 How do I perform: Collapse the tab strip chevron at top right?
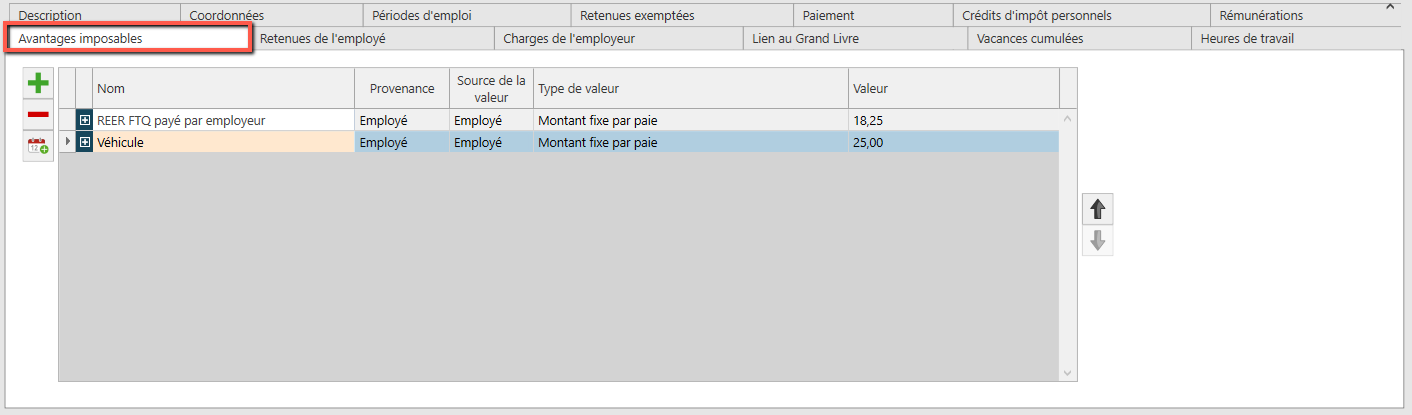tap(1390, 7)
